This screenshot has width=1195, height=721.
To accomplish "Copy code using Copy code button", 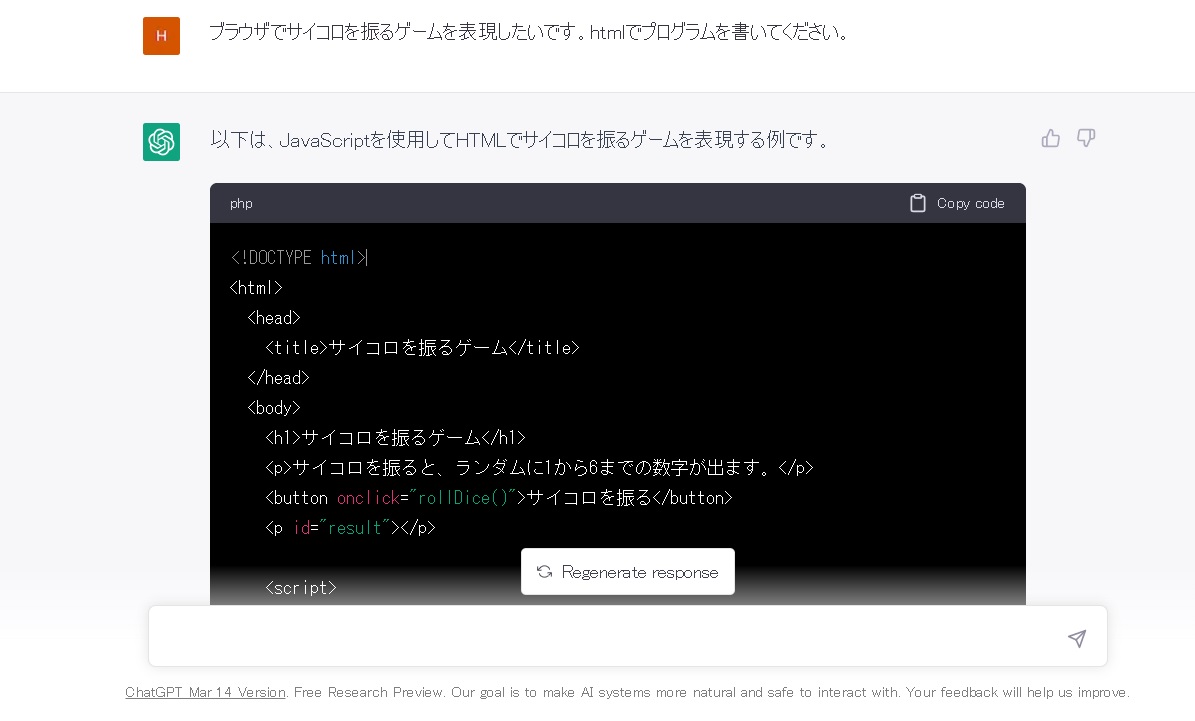I will click(957, 203).
